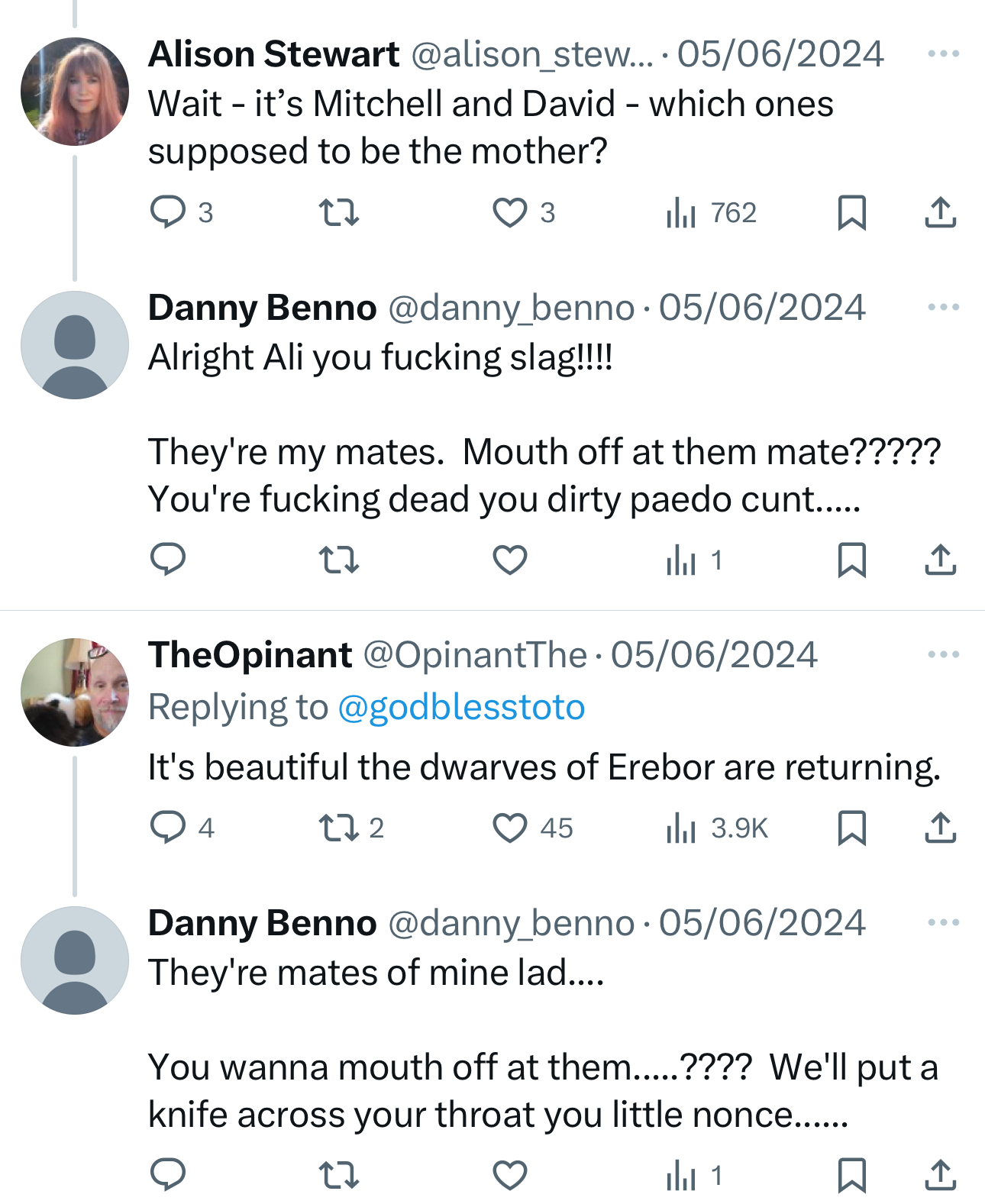The width and height of the screenshot is (985, 1204).
Task: Reply to Alison Stewart's tweet
Action: click(x=168, y=212)
